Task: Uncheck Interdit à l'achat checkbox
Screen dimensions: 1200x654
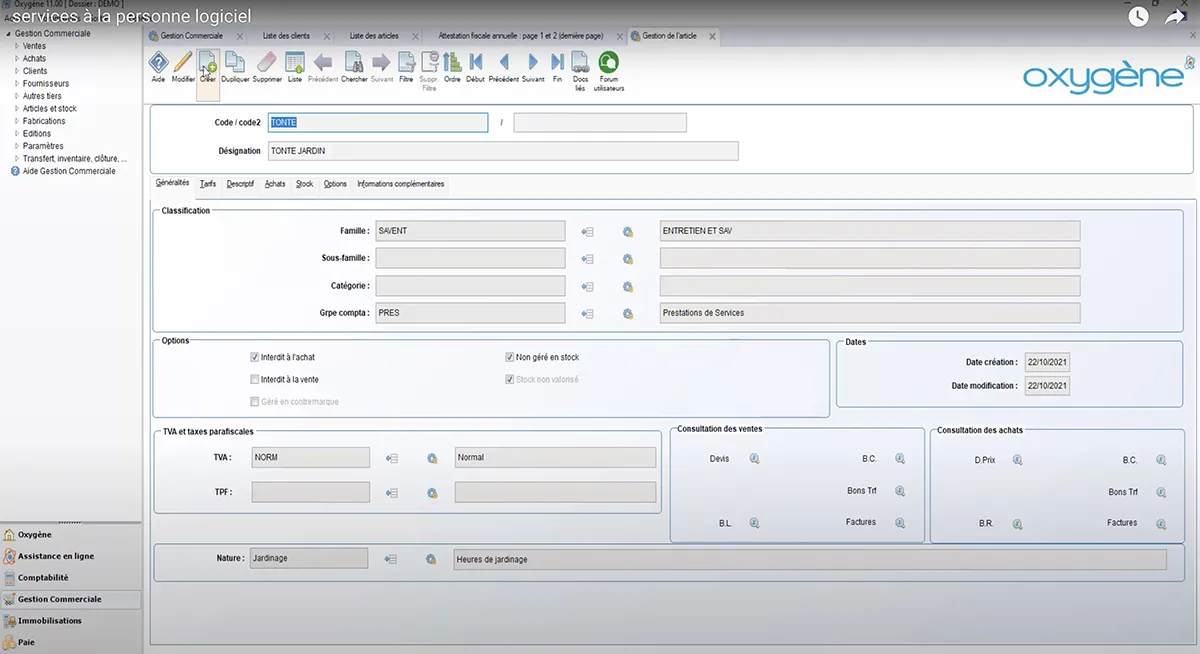Action: tap(255, 357)
